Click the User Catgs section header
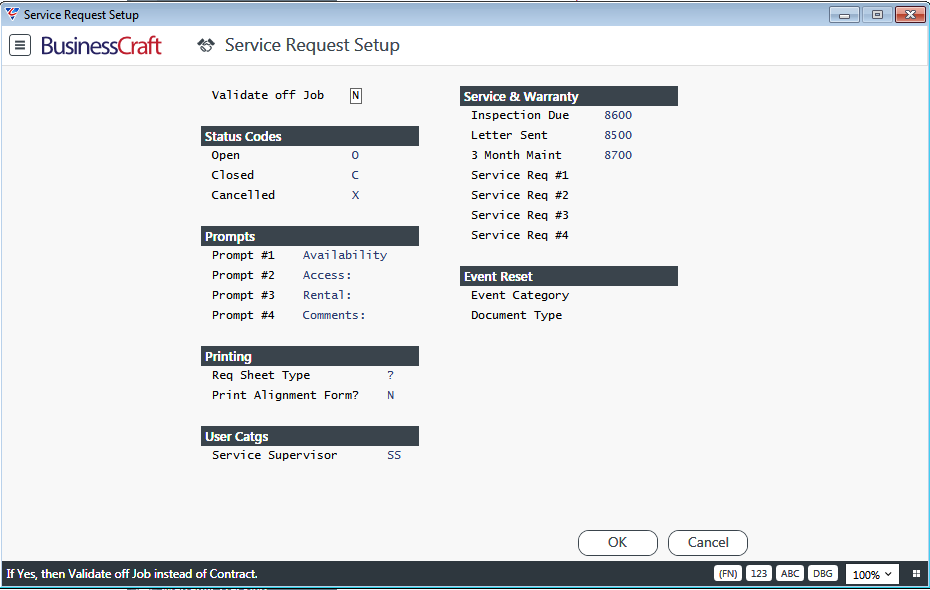 (x=310, y=436)
